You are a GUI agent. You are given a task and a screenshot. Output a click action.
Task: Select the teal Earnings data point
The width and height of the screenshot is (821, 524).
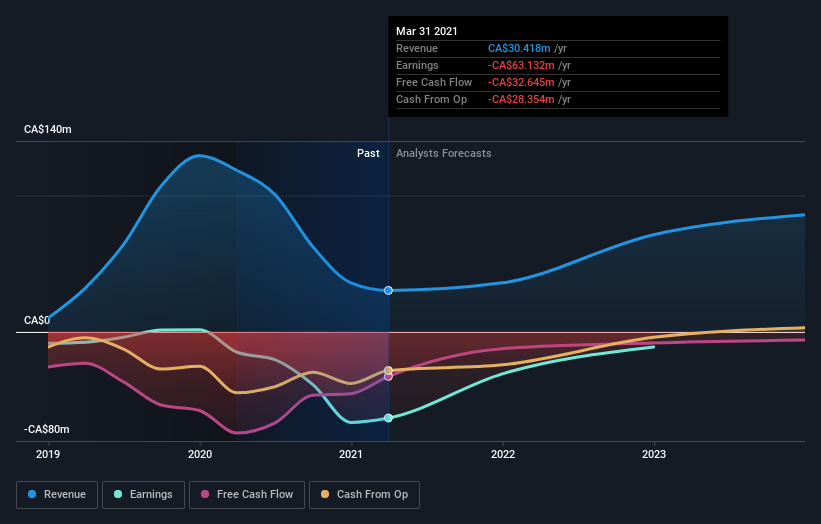(388, 418)
